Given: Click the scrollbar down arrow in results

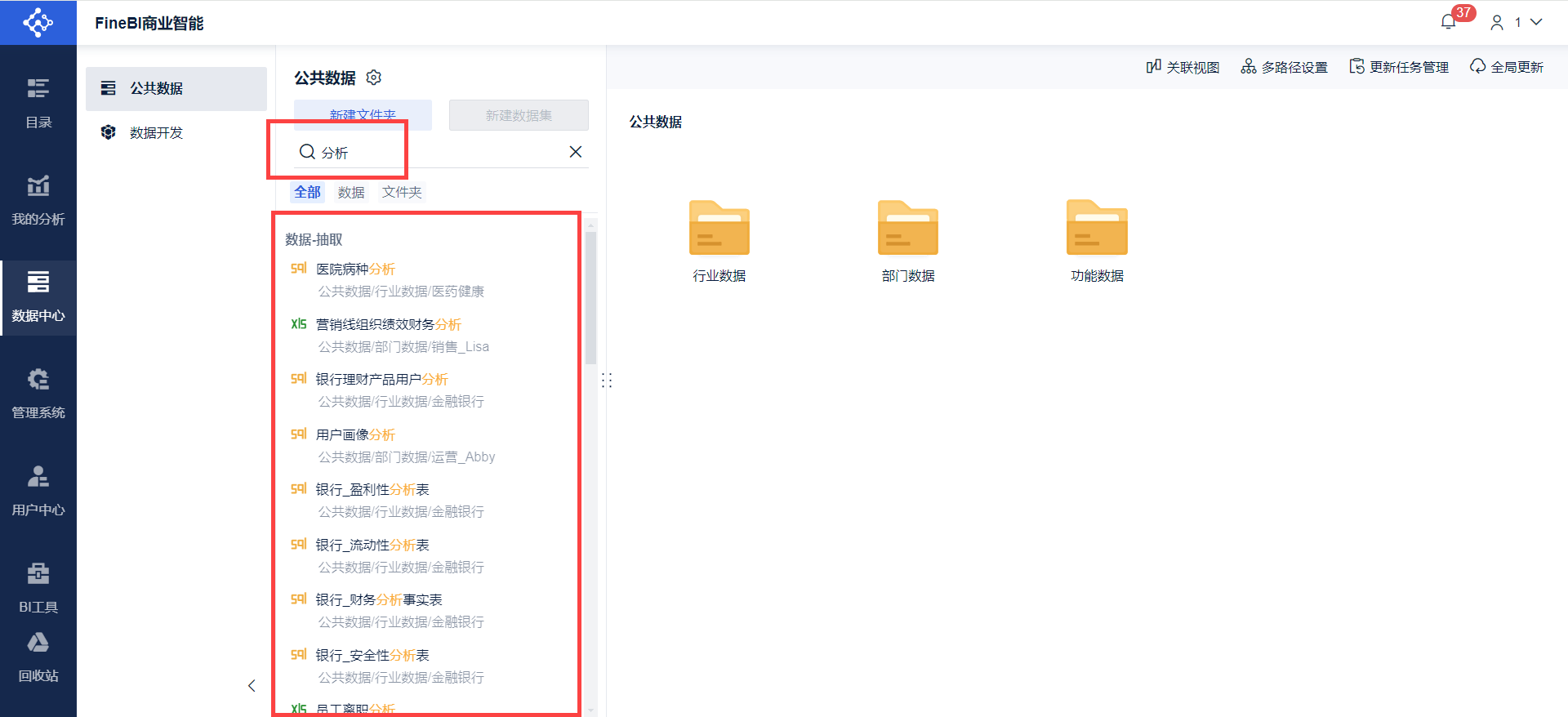Looking at the screenshot, I should [x=590, y=710].
